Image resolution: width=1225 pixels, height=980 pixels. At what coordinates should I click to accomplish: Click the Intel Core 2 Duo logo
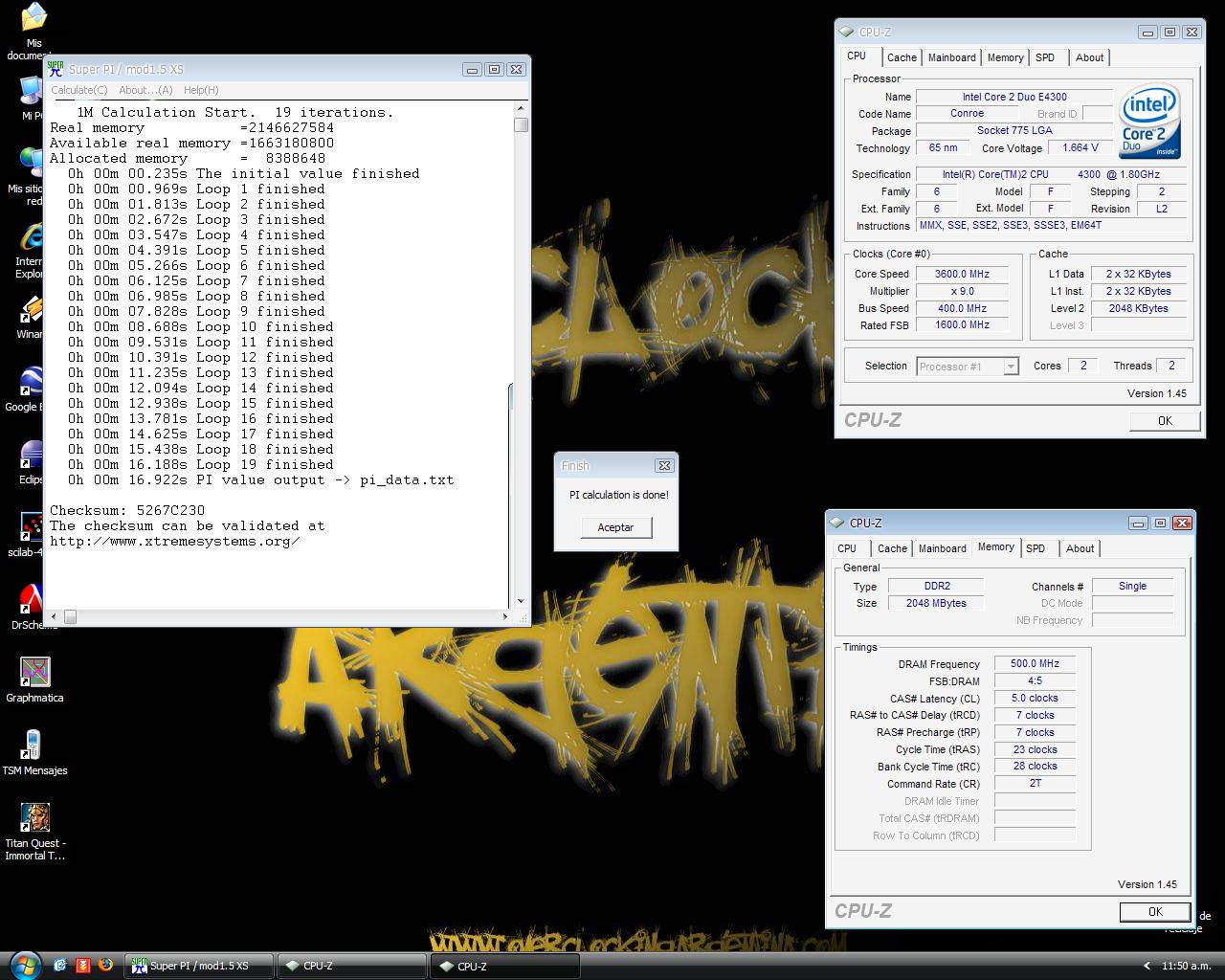1149,122
